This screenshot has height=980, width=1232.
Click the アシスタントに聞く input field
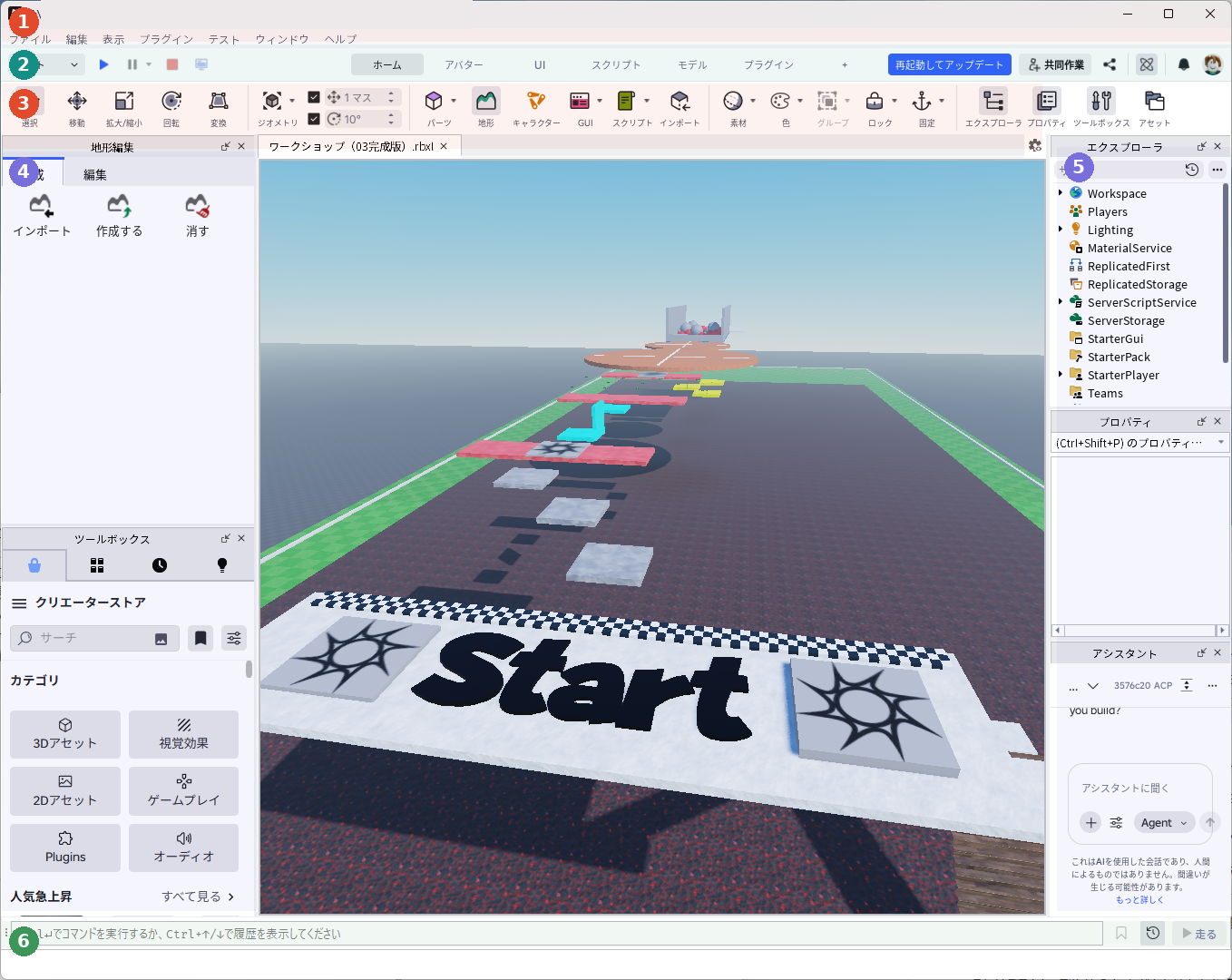pos(1140,788)
